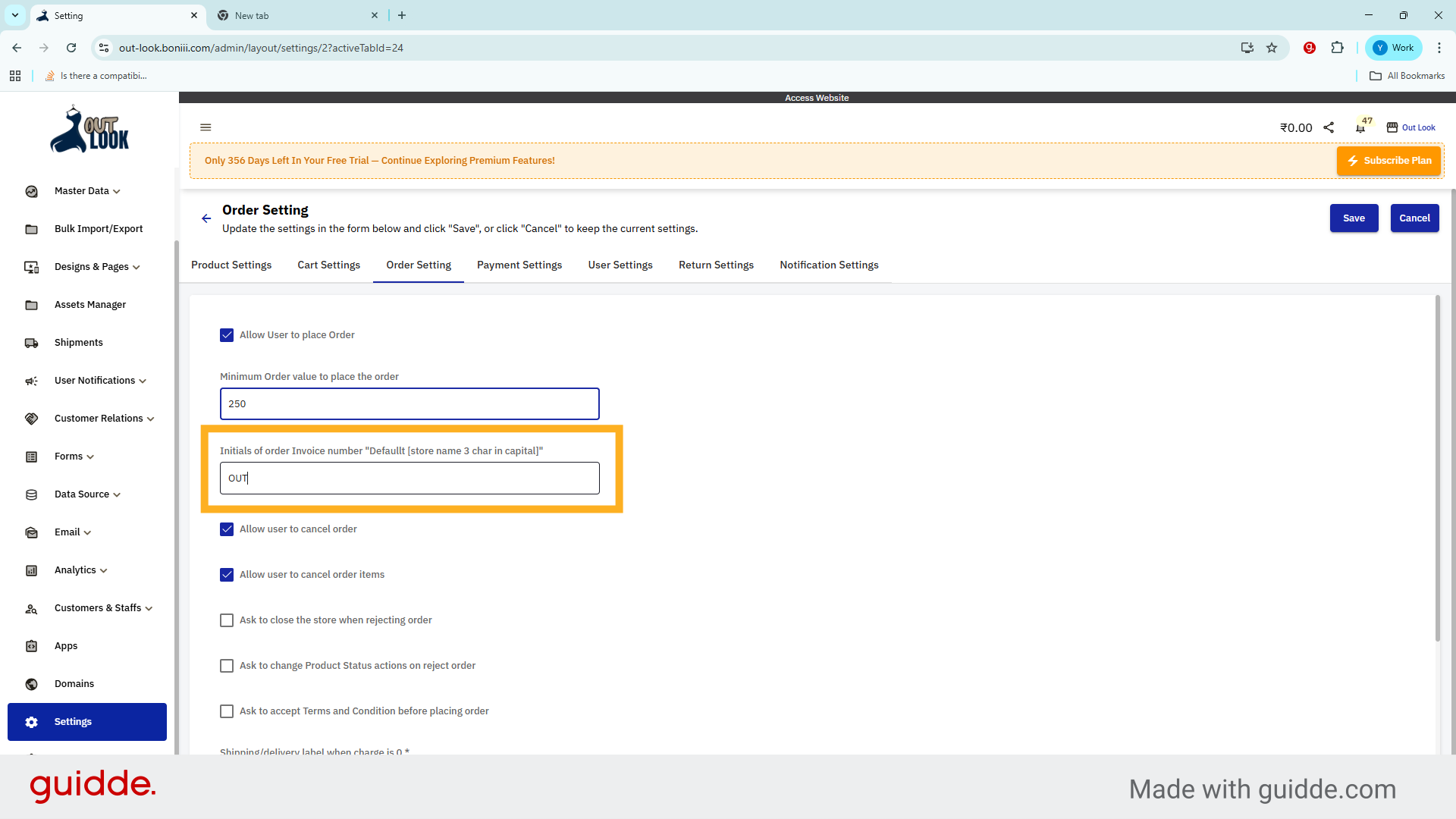Expand Analytics sidebar section
Image resolution: width=1456 pixels, height=819 pixels.
click(80, 570)
